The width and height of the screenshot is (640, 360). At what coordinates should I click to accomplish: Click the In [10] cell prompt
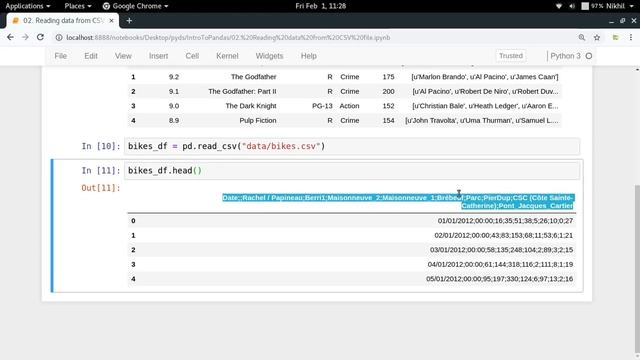tap(101, 146)
